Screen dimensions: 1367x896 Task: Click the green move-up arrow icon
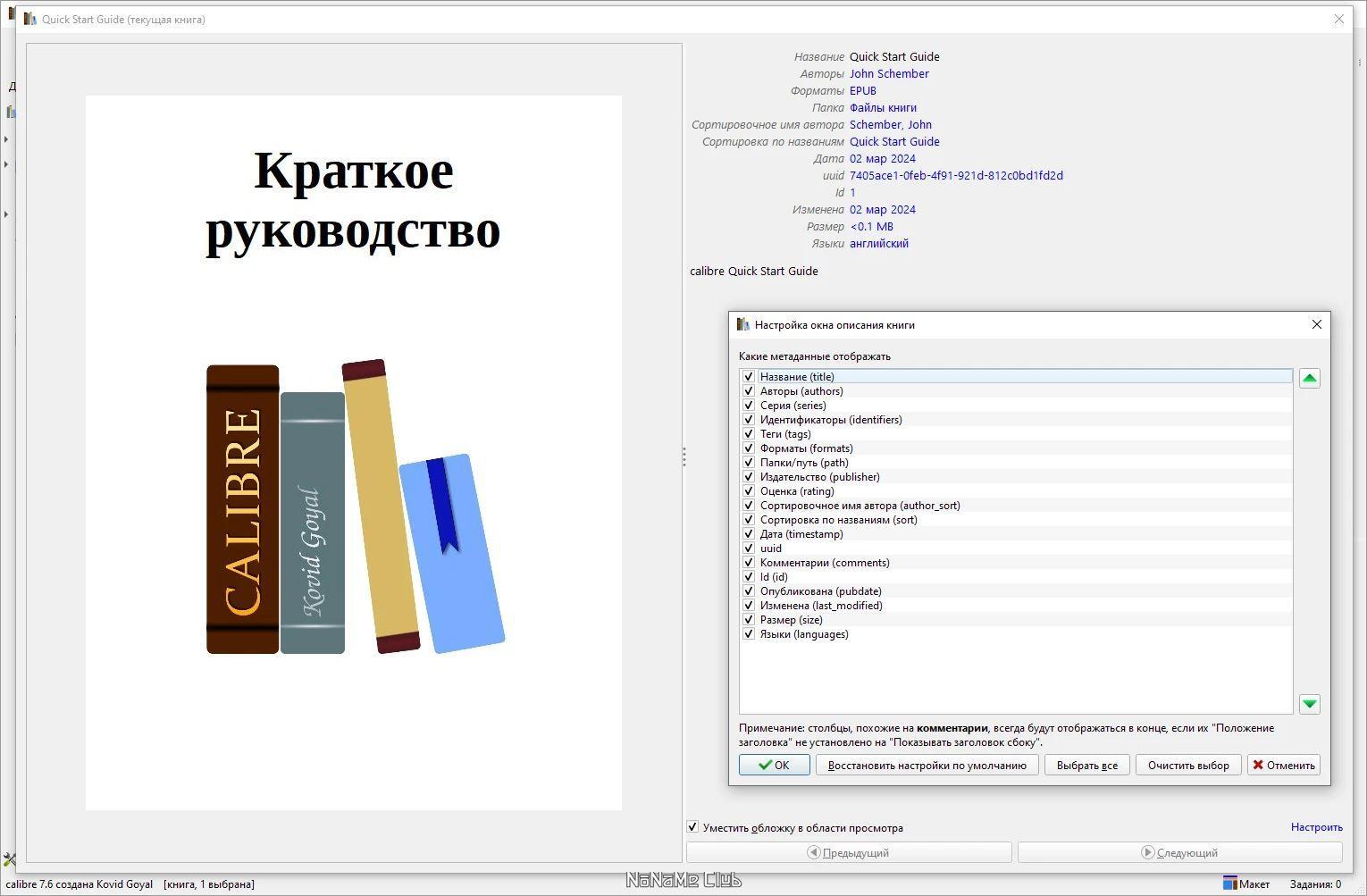coord(1309,379)
